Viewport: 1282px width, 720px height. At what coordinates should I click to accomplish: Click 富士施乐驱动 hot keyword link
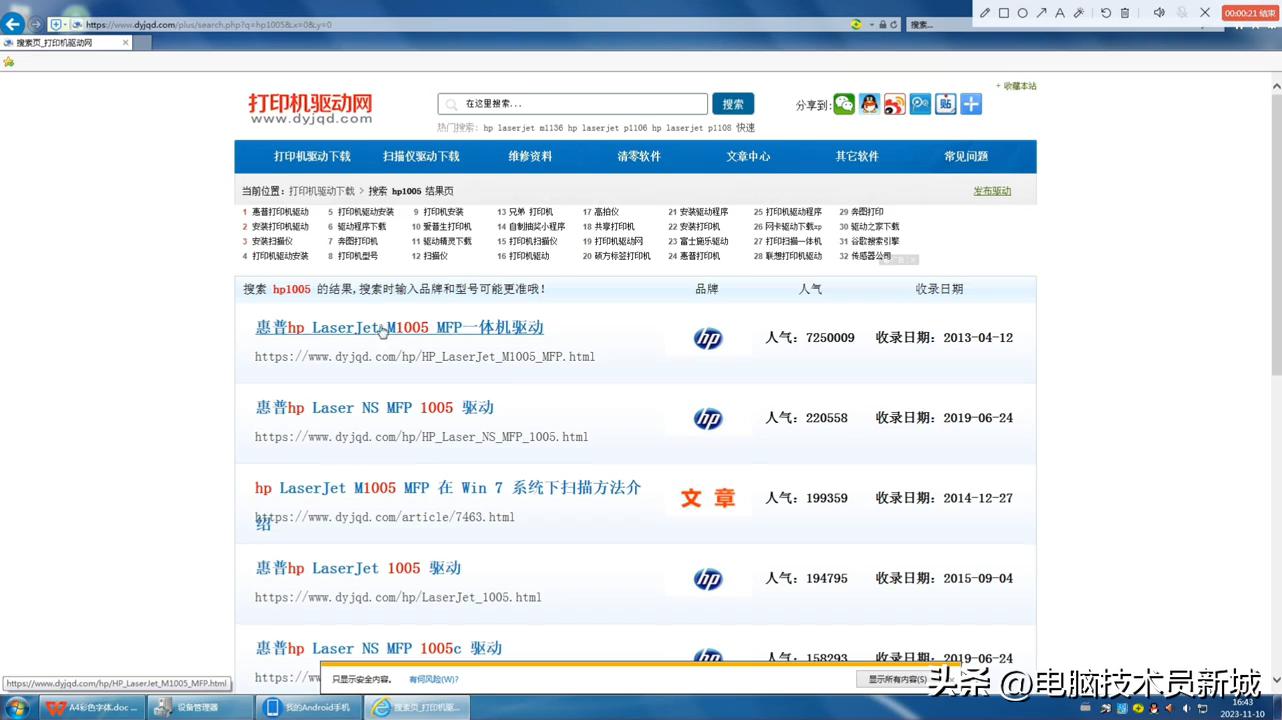coord(704,241)
